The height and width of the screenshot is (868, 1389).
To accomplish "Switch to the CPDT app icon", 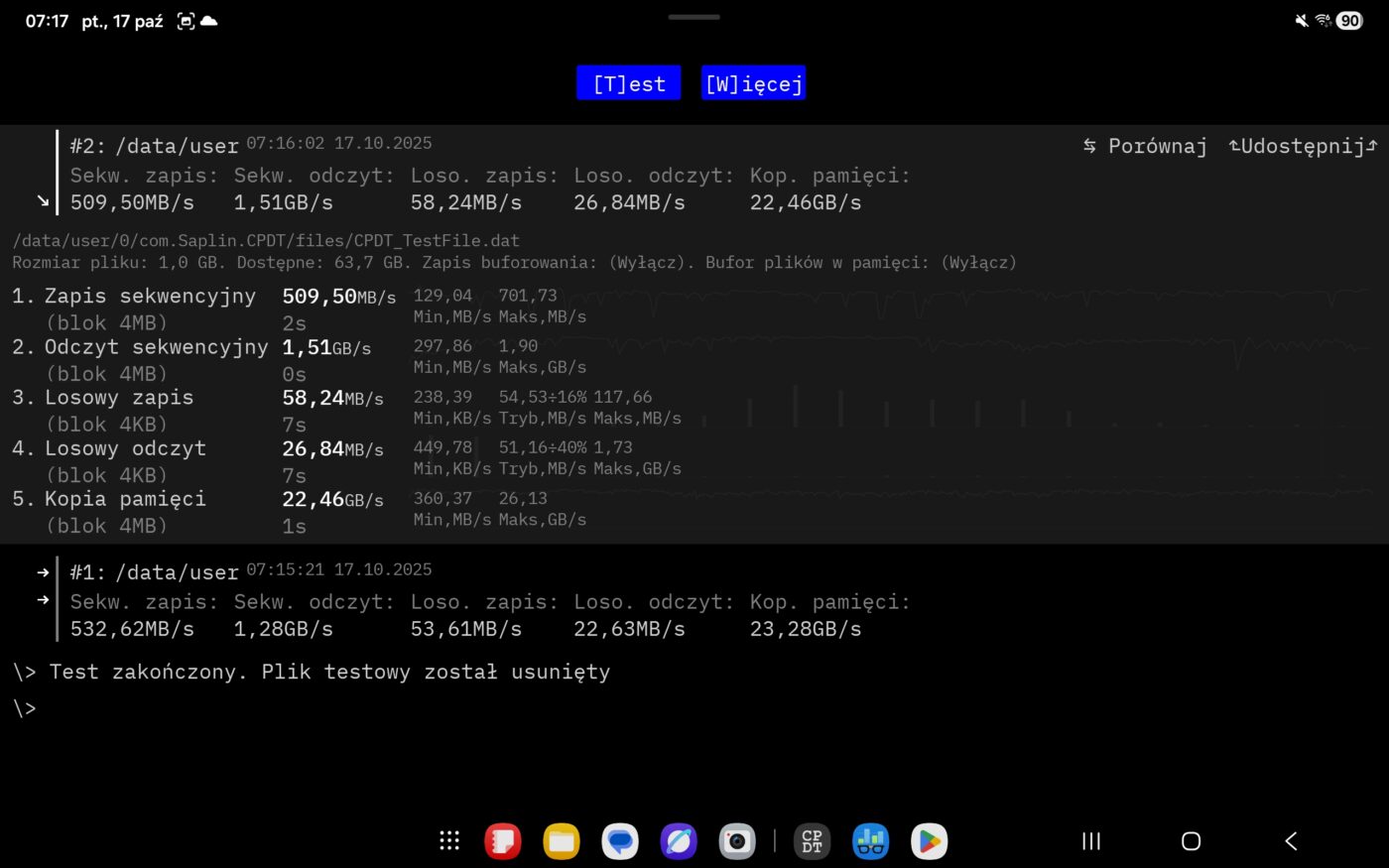I will 813,841.
